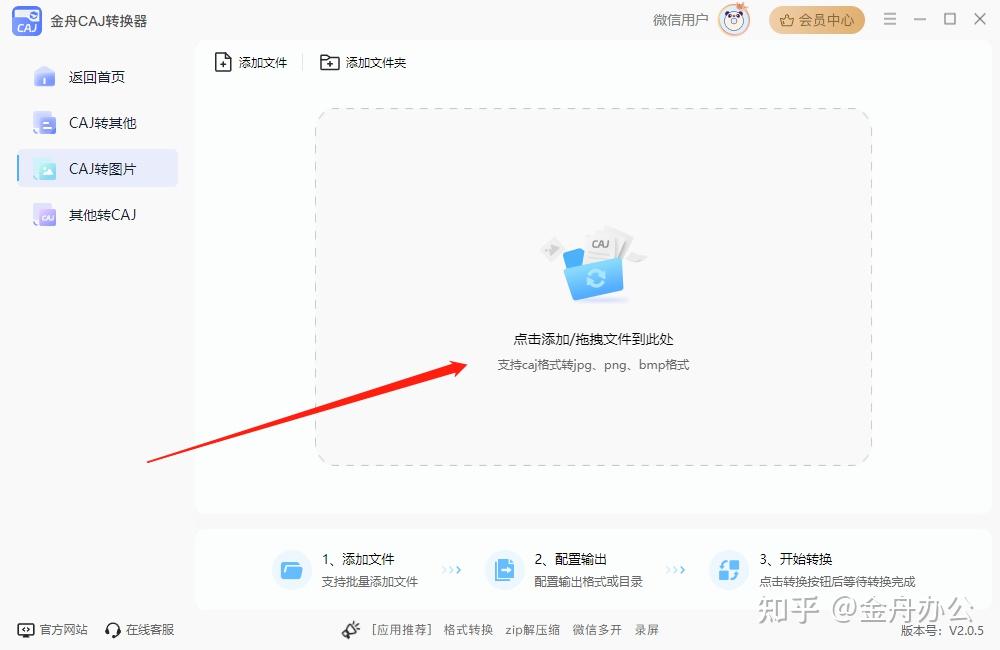Image resolution: width=1000 pixels, height=650 pixels.
Task: Click the dashed file drop zone
Action: tap(592, 285)
